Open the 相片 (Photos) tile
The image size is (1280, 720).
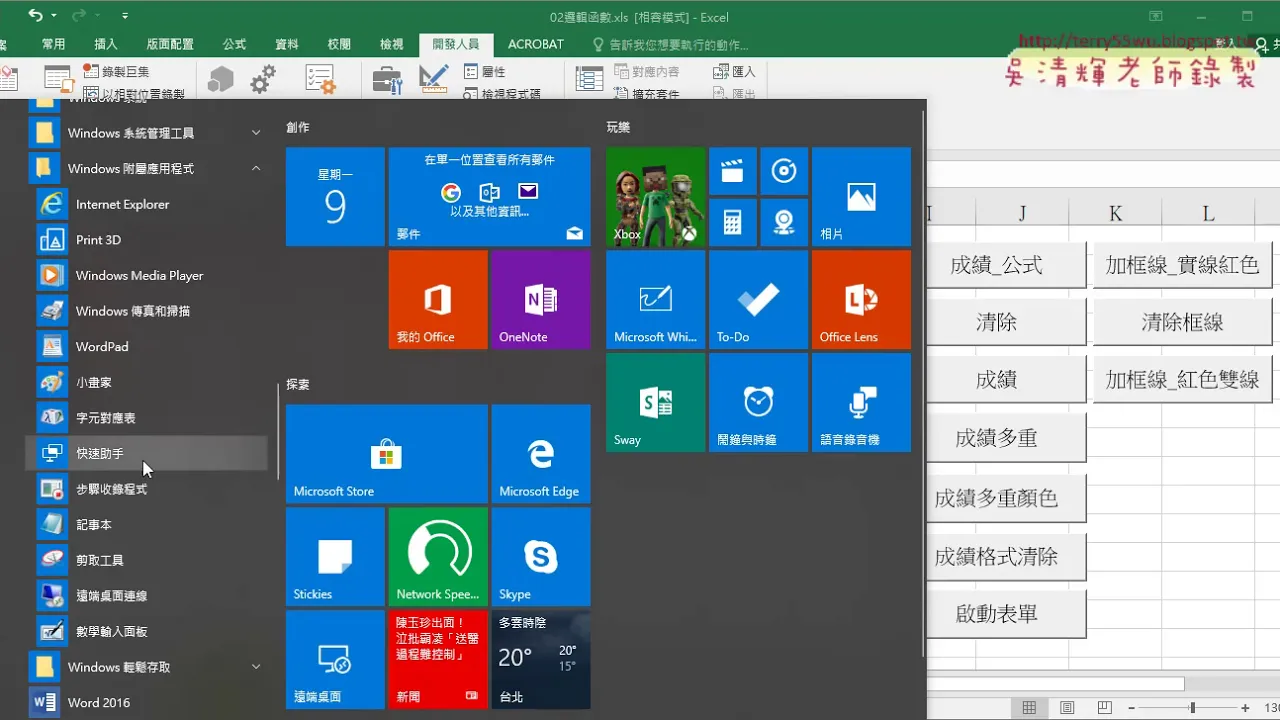[x=861, y=197]
